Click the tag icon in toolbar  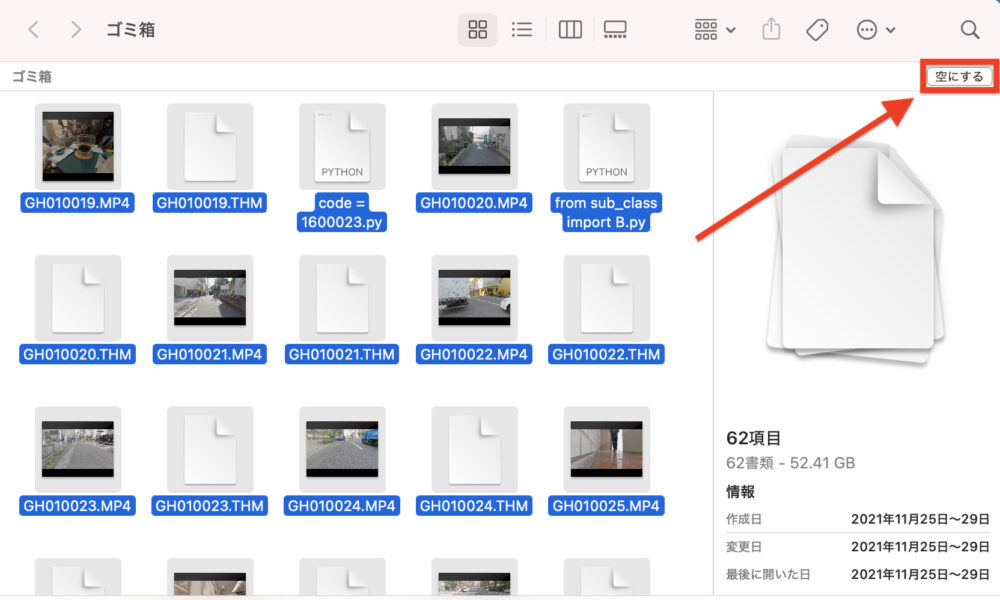[817, 29]
